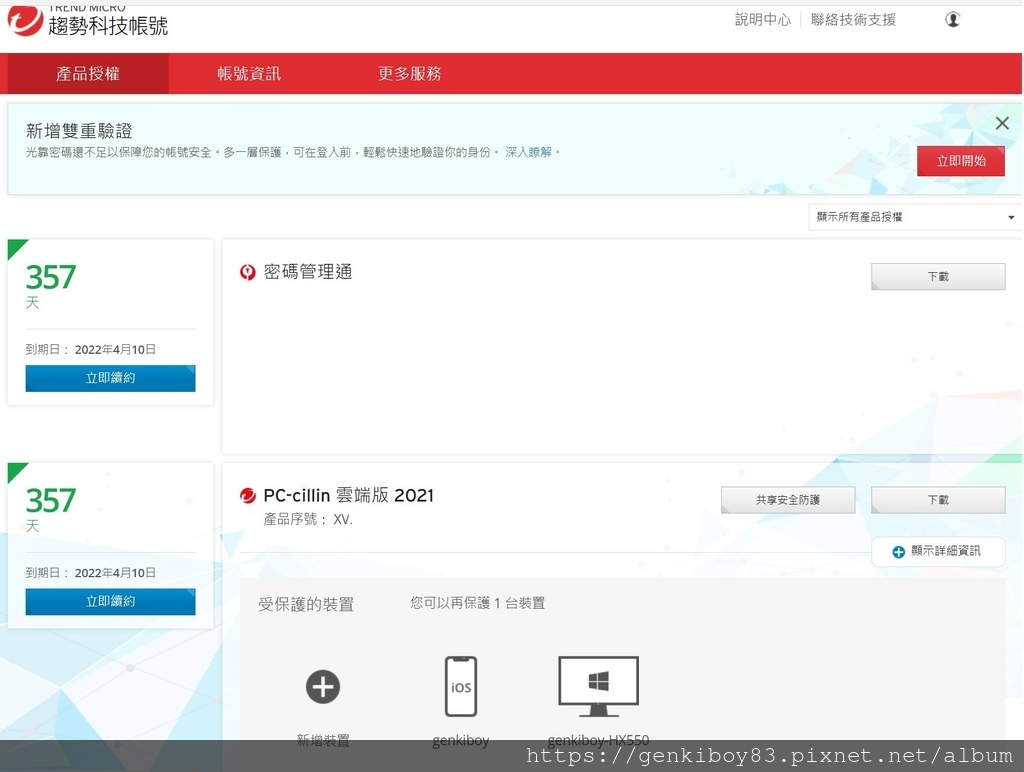
Task: Open the user account profile icon
Action: coord(953,20)
